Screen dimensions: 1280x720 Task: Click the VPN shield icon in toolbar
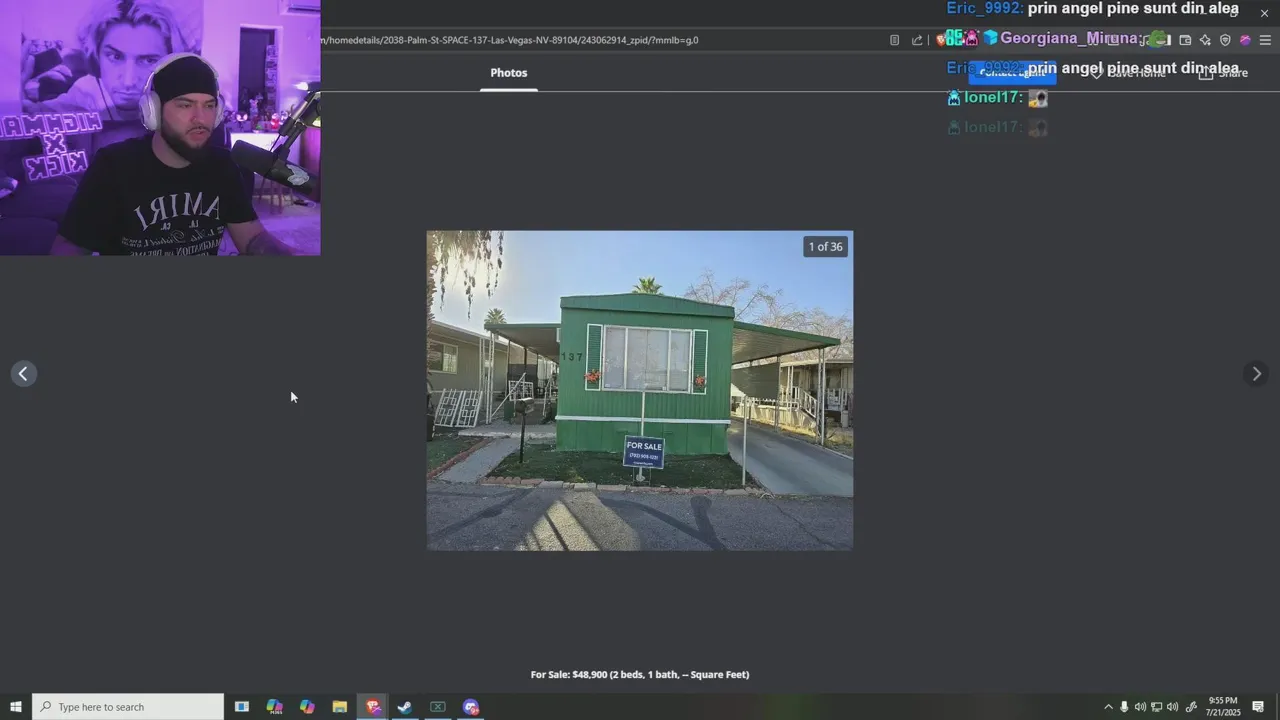(x=1225, y=40)
